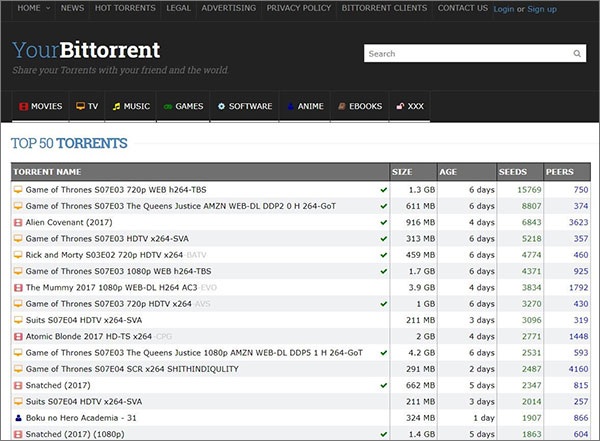The height and width of the screenshot is (441, 600).
Task: Open Game of Thrones S07E03 720p WEB h264-TBS torrent
Action: [116, 190]
